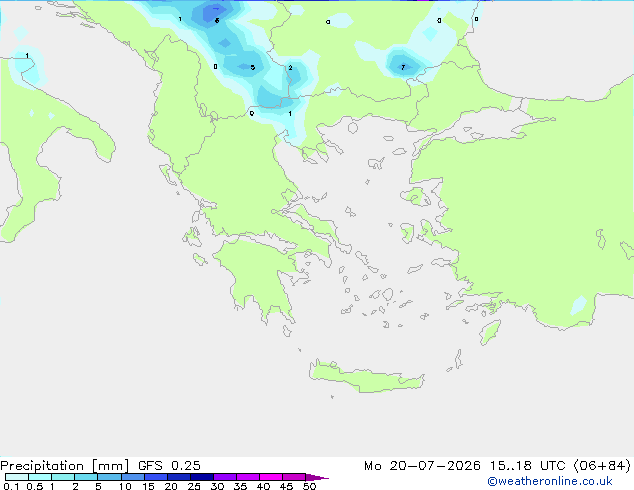Click the 5 to 10 mm legend swatch
This screenshot has width=634, height=490.
tap(109, 477)
